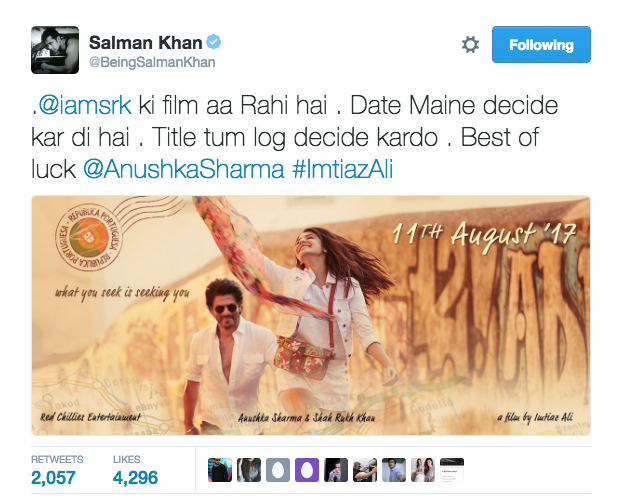Open the tweet author's profile picture

point(55,50)
